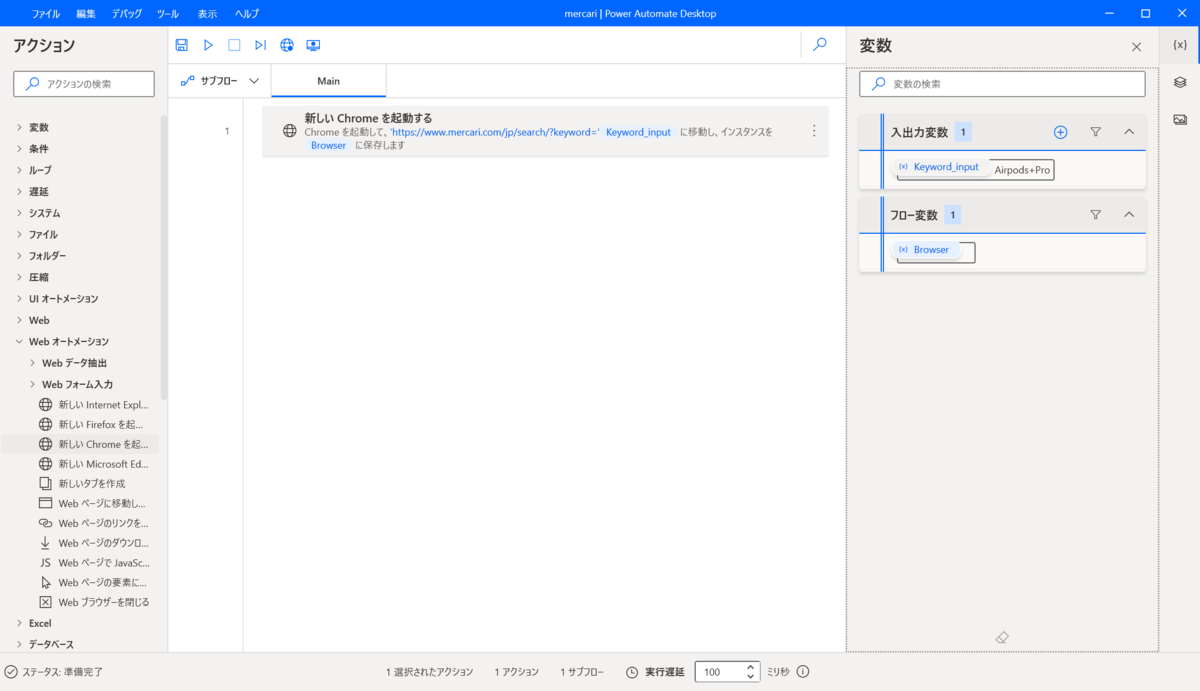Open the 編集 menu

click(x=86, y=14)
